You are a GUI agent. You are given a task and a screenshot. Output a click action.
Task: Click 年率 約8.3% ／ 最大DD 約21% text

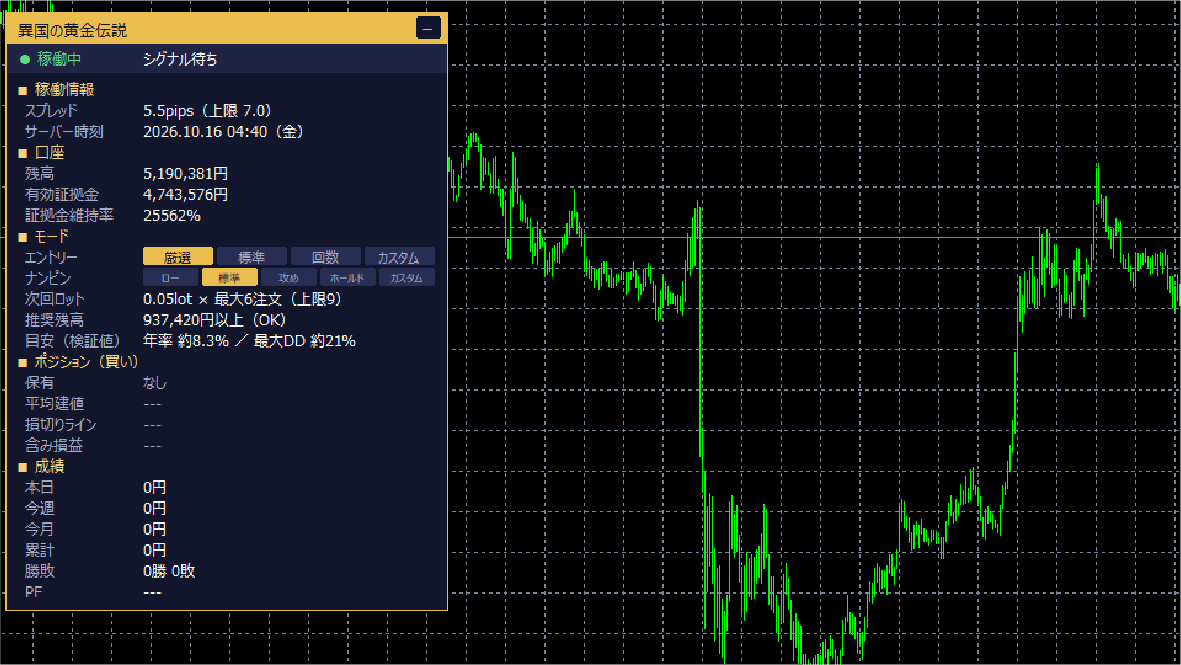point(249,341)
